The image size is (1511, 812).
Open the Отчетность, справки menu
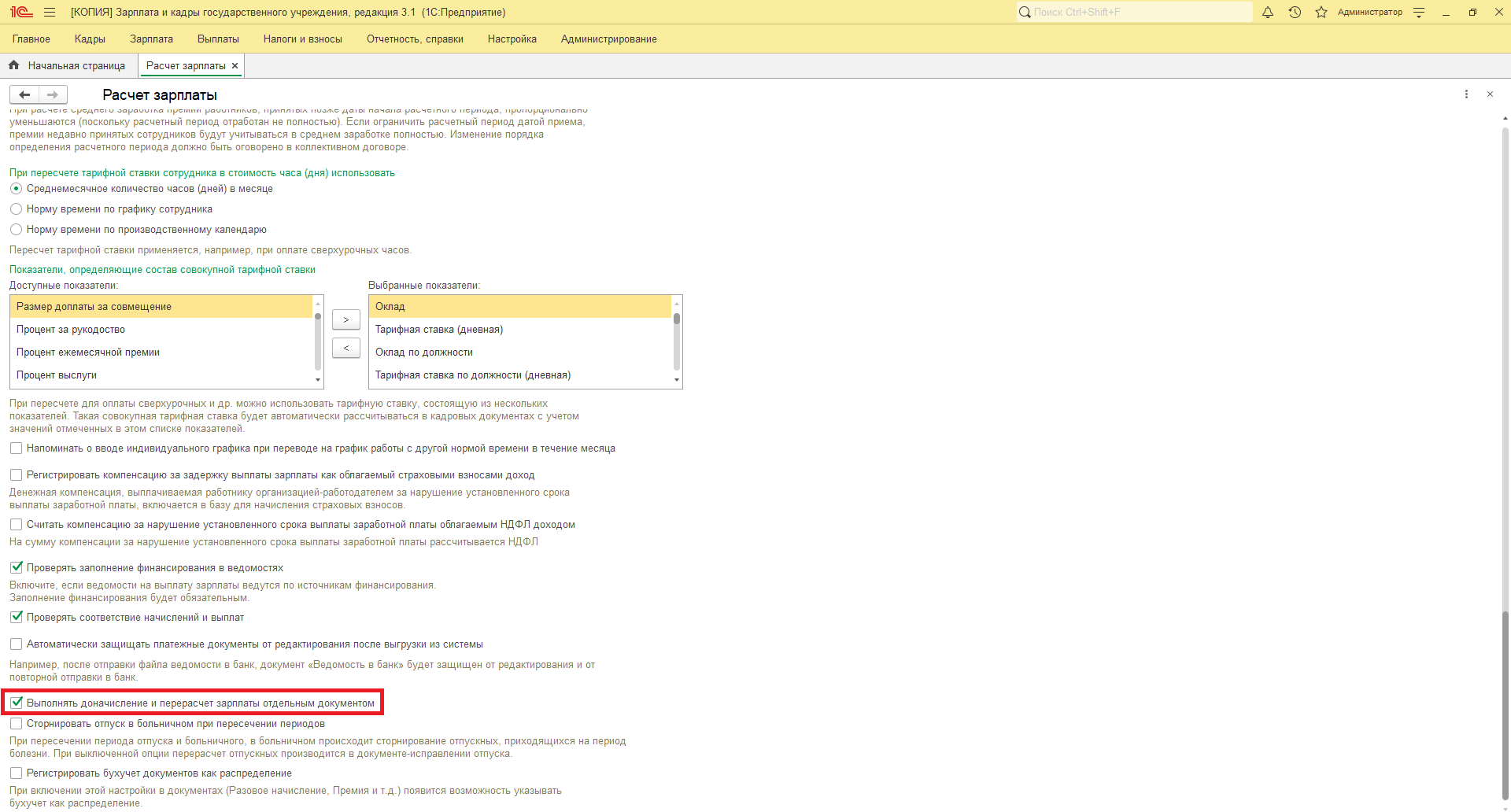pyautogui.click(x=415, y=39)
